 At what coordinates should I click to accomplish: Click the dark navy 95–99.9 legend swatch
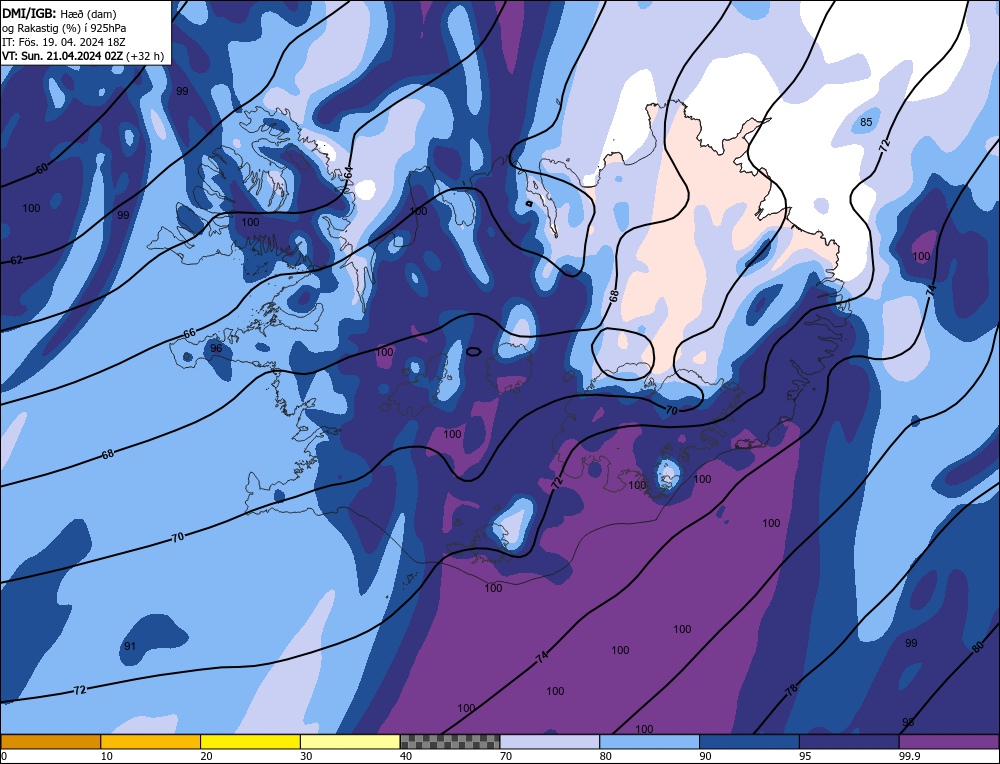(849, 741)
